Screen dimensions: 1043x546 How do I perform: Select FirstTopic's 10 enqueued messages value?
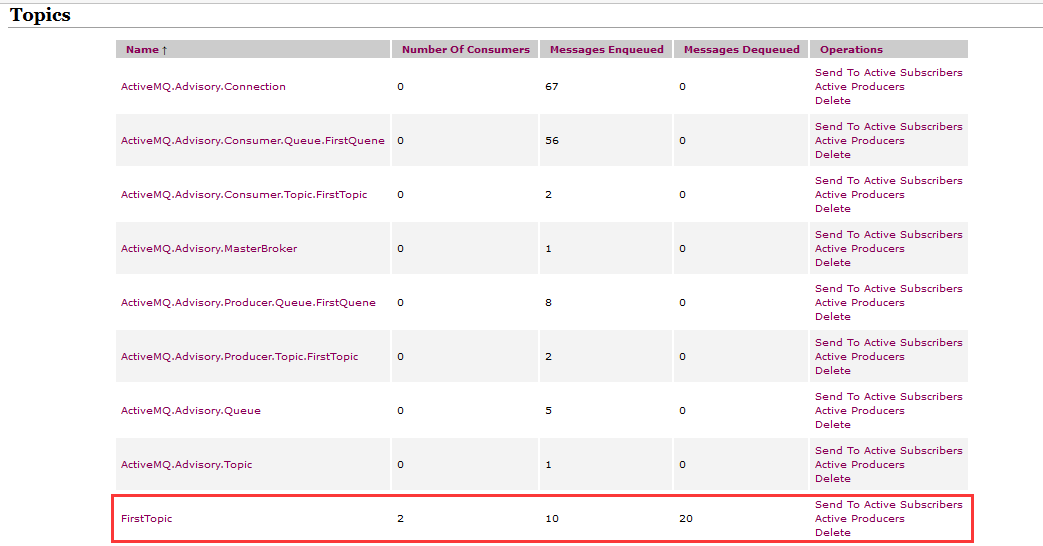[x=552, y=518]
